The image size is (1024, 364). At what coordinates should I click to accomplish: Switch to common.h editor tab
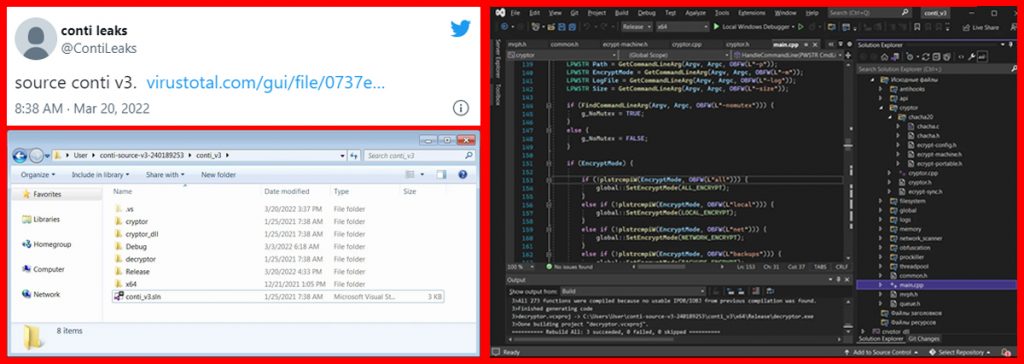tap(564, 44)
